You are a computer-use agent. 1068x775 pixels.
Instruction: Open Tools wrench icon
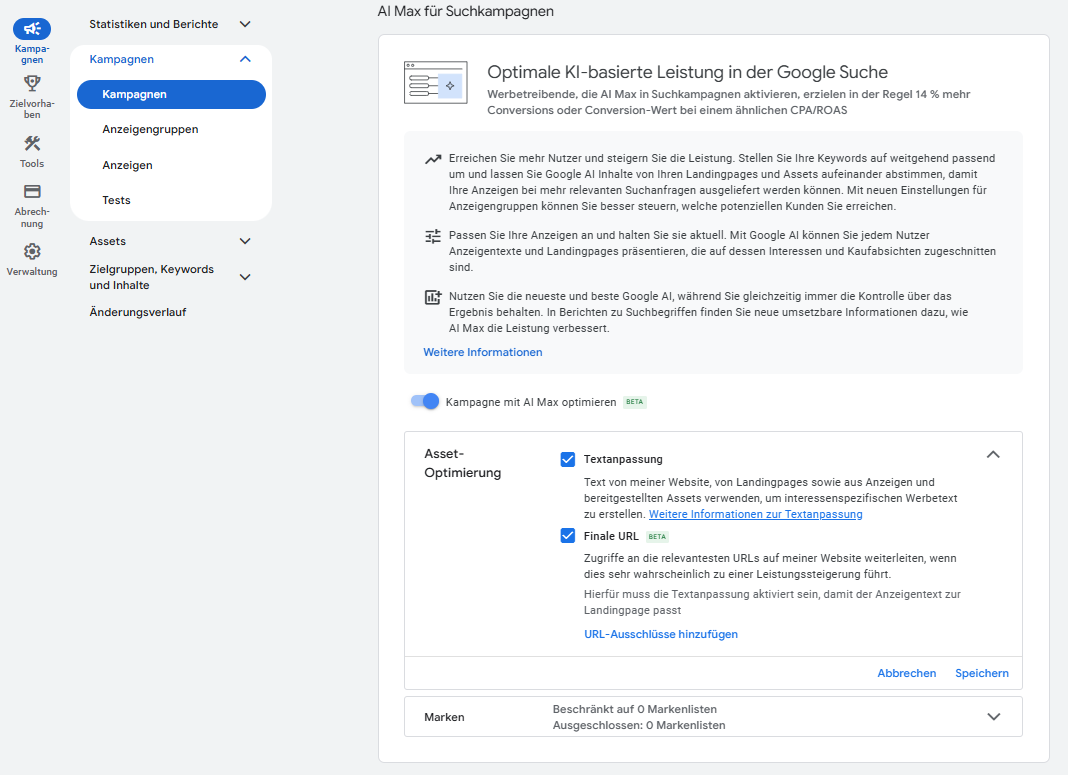point(32,144)
